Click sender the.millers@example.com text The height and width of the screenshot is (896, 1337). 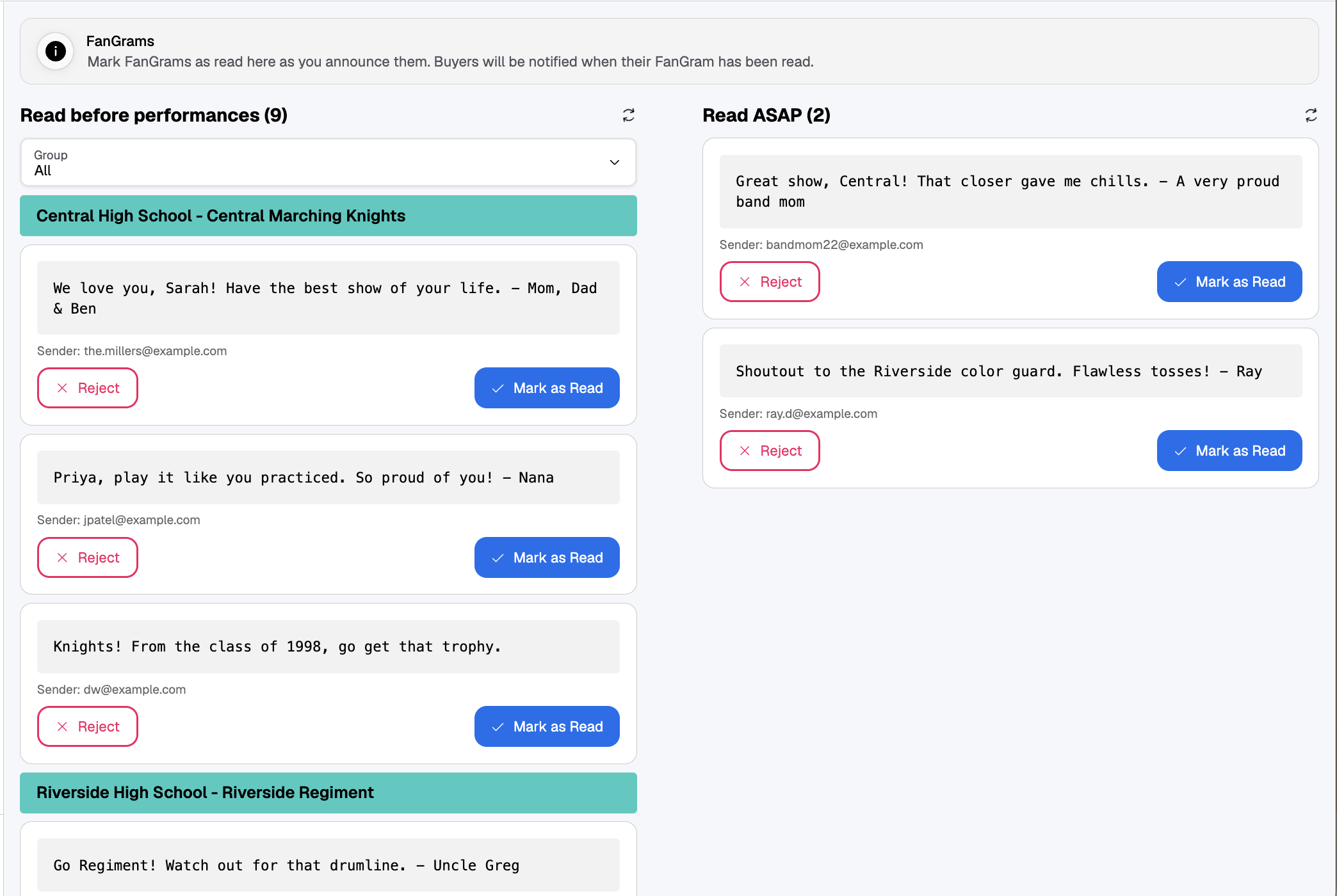155,351
